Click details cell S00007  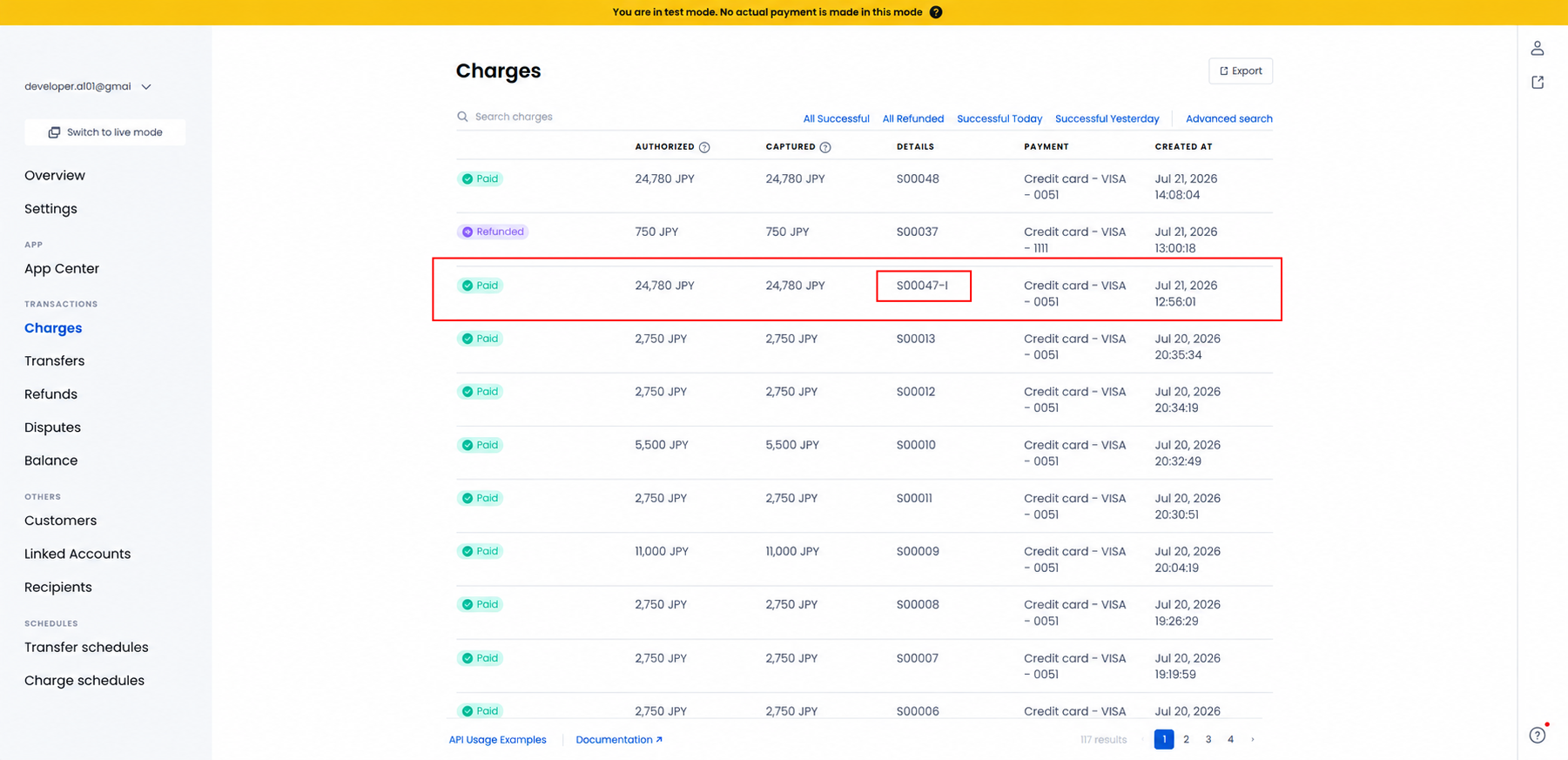918,658
